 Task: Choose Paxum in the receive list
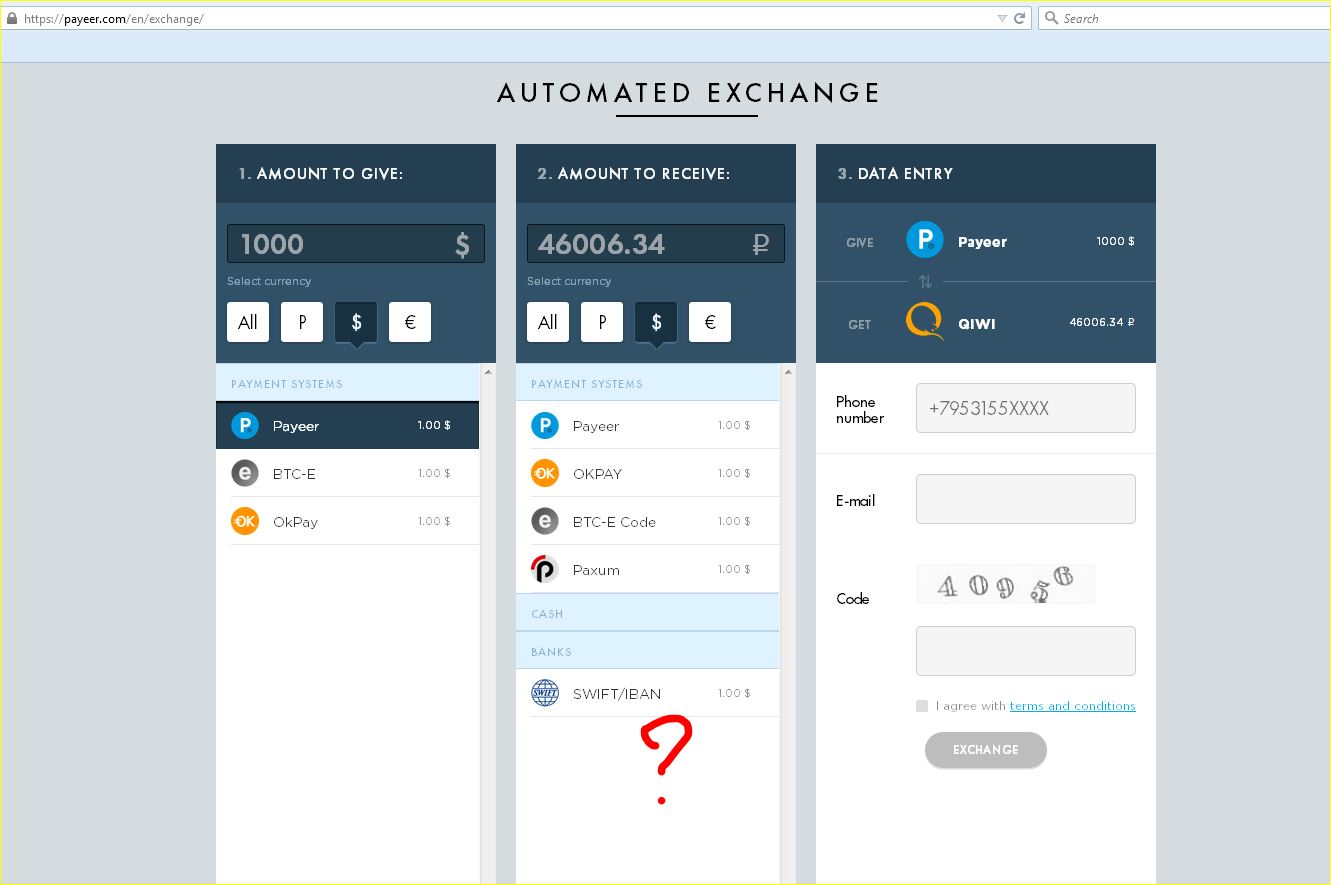[x=647, y=569]
